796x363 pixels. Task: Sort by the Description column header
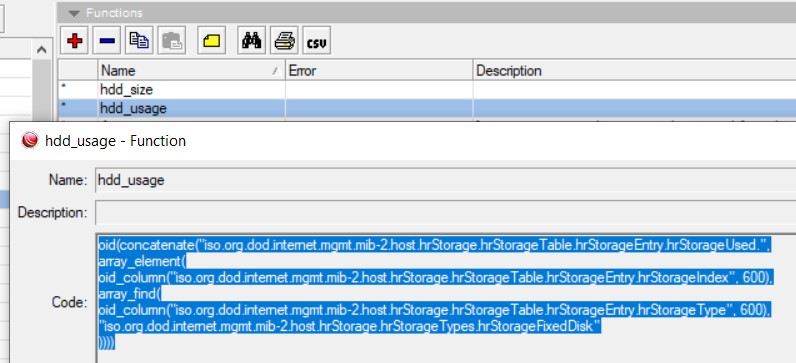pyautogui.click(x=635, y=70)
